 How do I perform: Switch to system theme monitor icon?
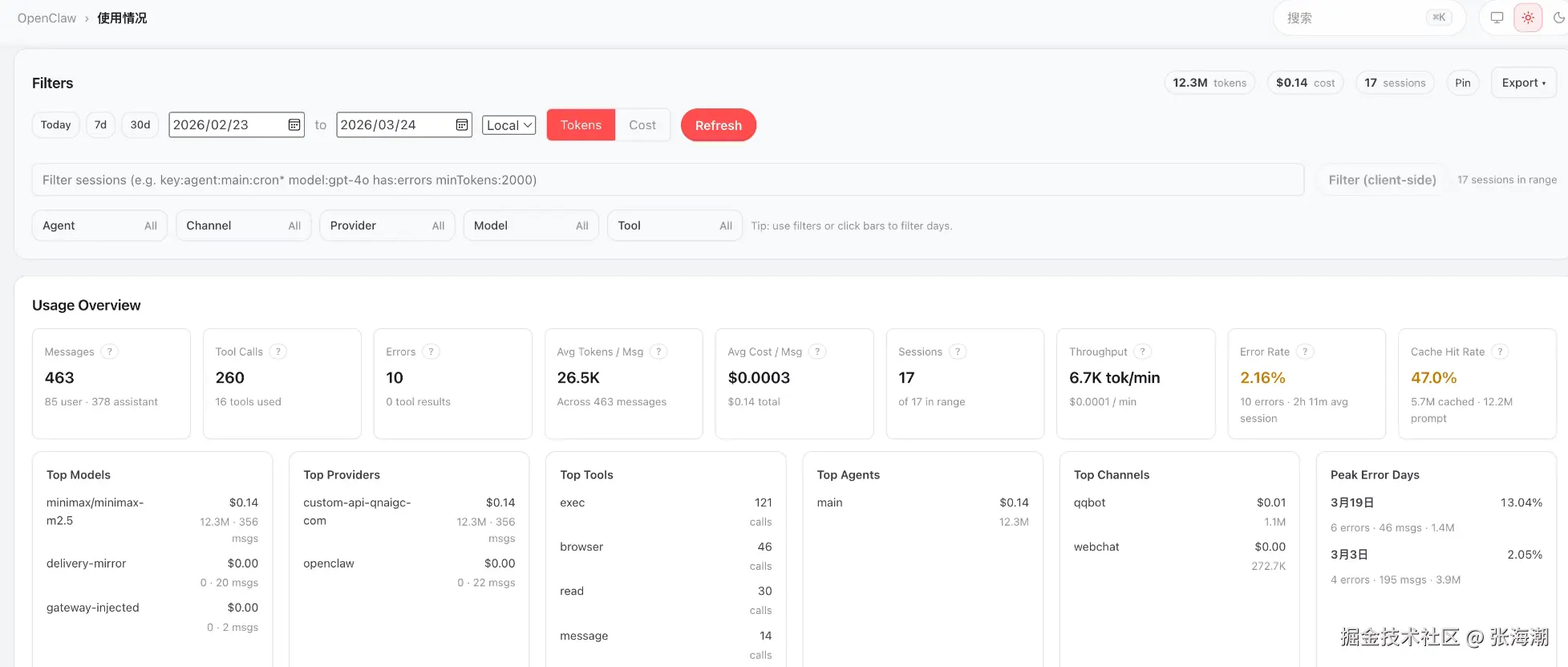click(x=1497, y=18)
